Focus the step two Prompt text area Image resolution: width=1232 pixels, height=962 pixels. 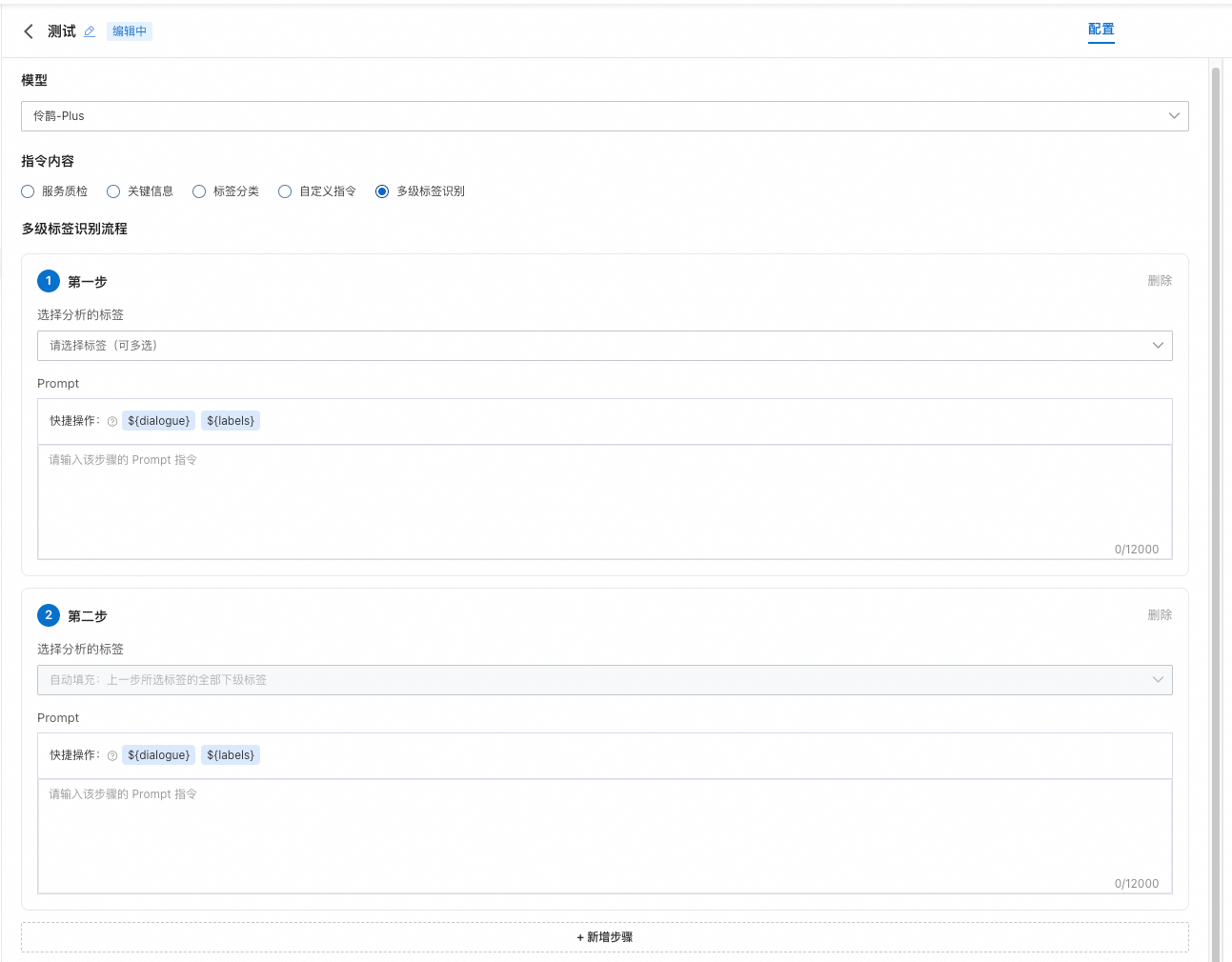[605, 836]
